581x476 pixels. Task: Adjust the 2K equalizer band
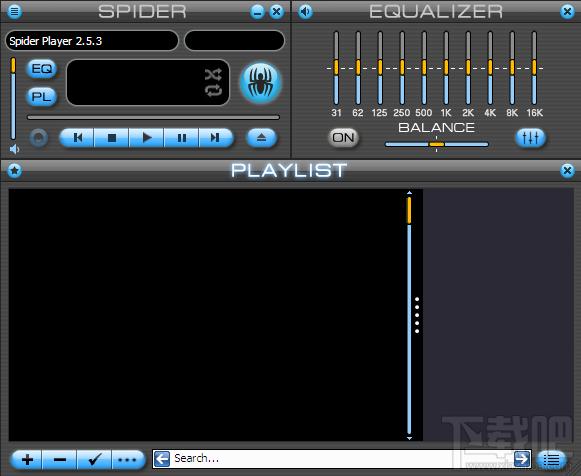pos(468,68)
